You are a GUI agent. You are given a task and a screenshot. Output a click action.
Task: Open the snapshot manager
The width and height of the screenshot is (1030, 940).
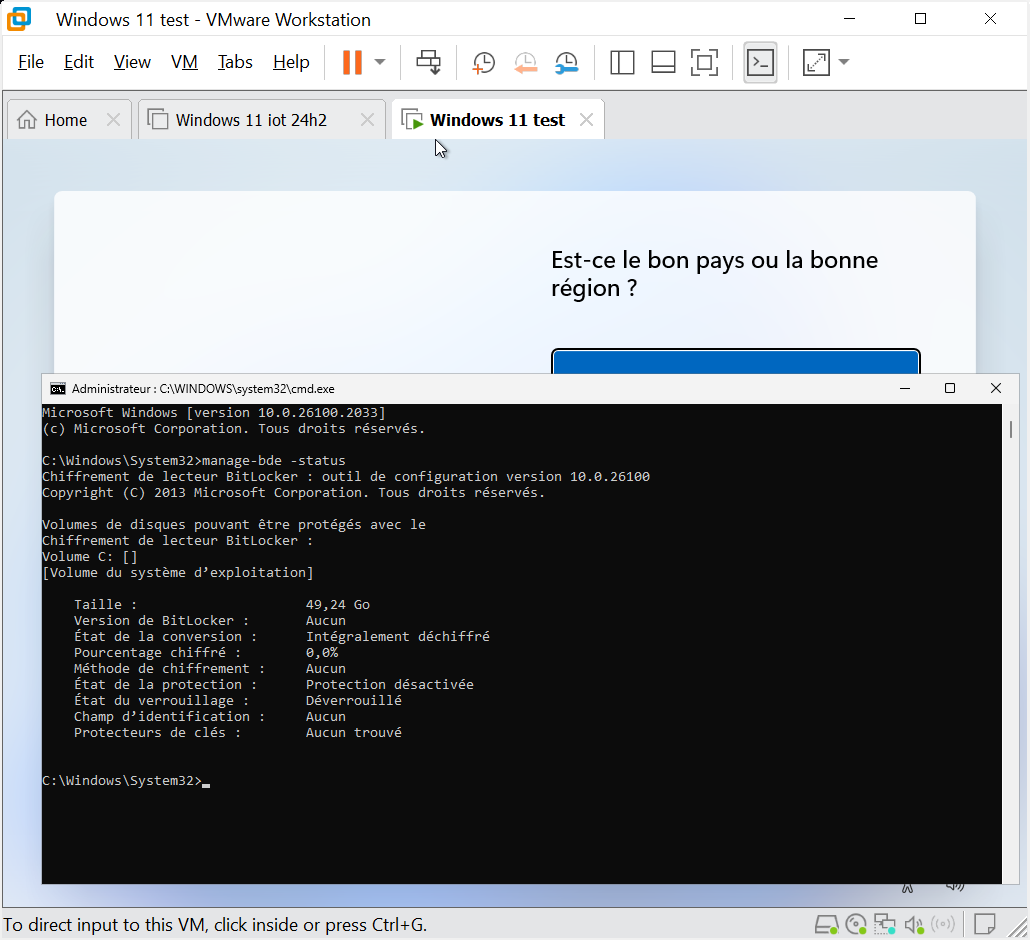566,62
